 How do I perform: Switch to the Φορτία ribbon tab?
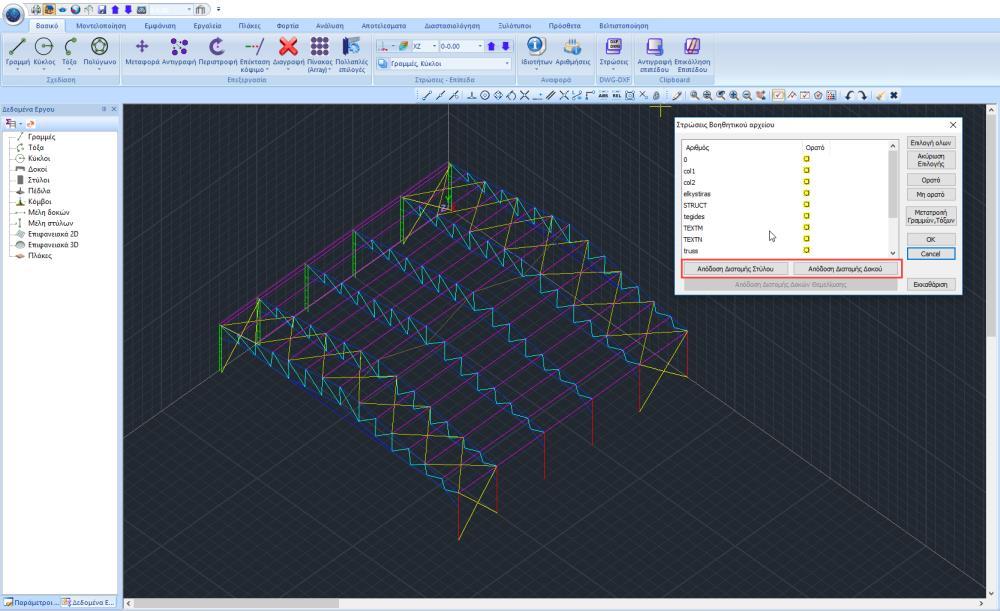288,26
